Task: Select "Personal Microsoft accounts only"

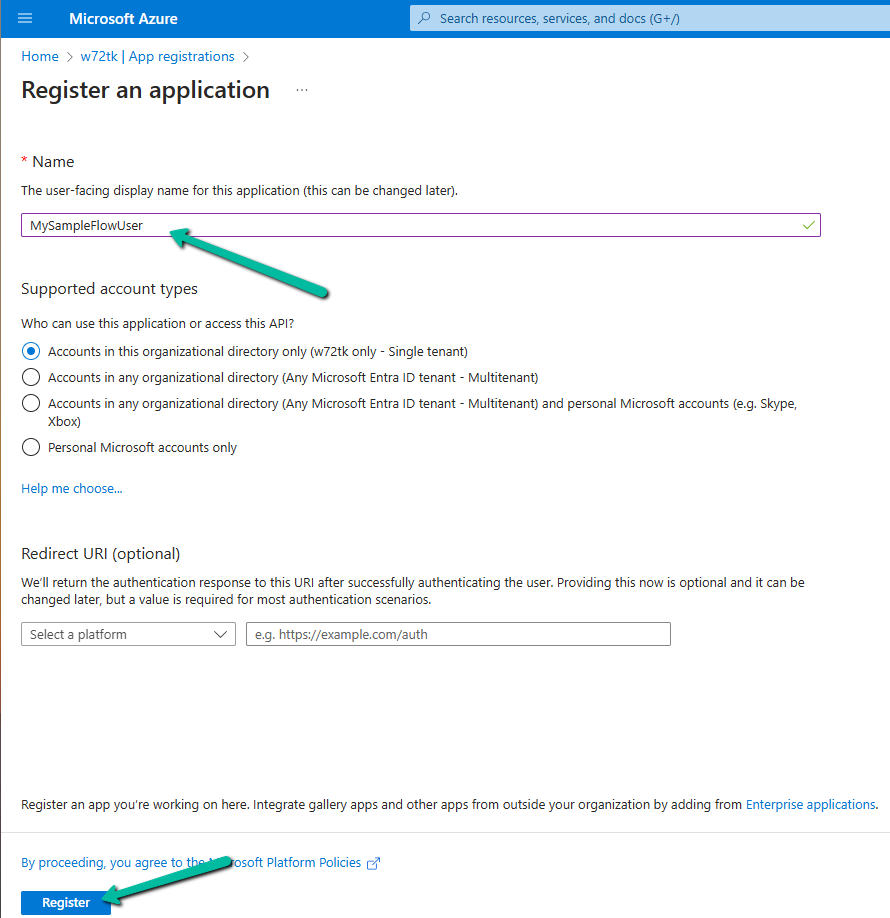Action: click(x=30, y=447)
